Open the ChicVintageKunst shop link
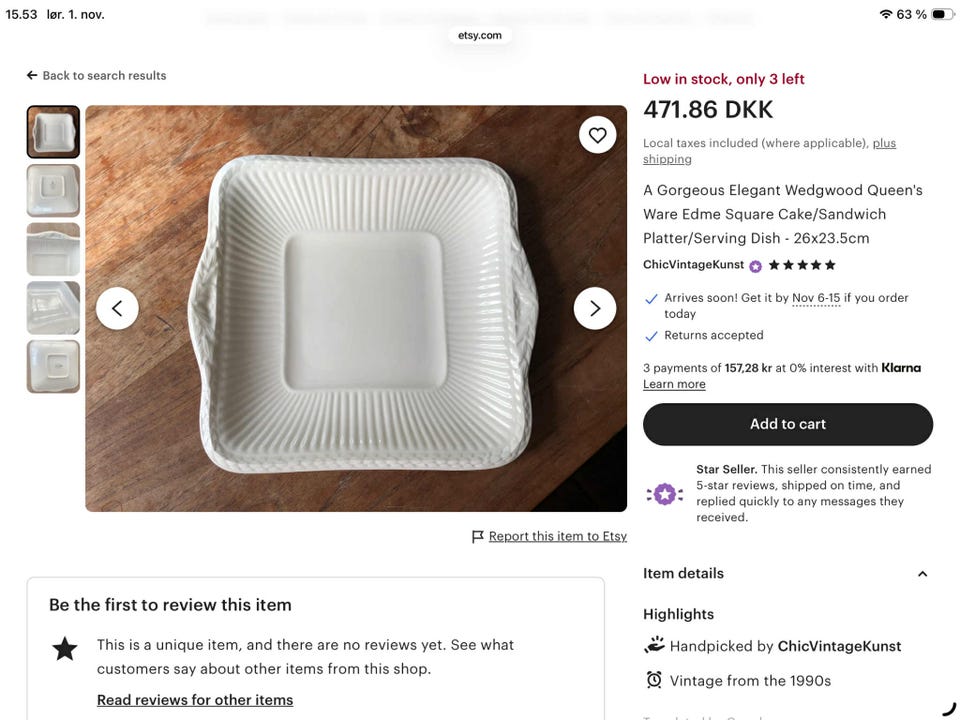 point(693,265)
